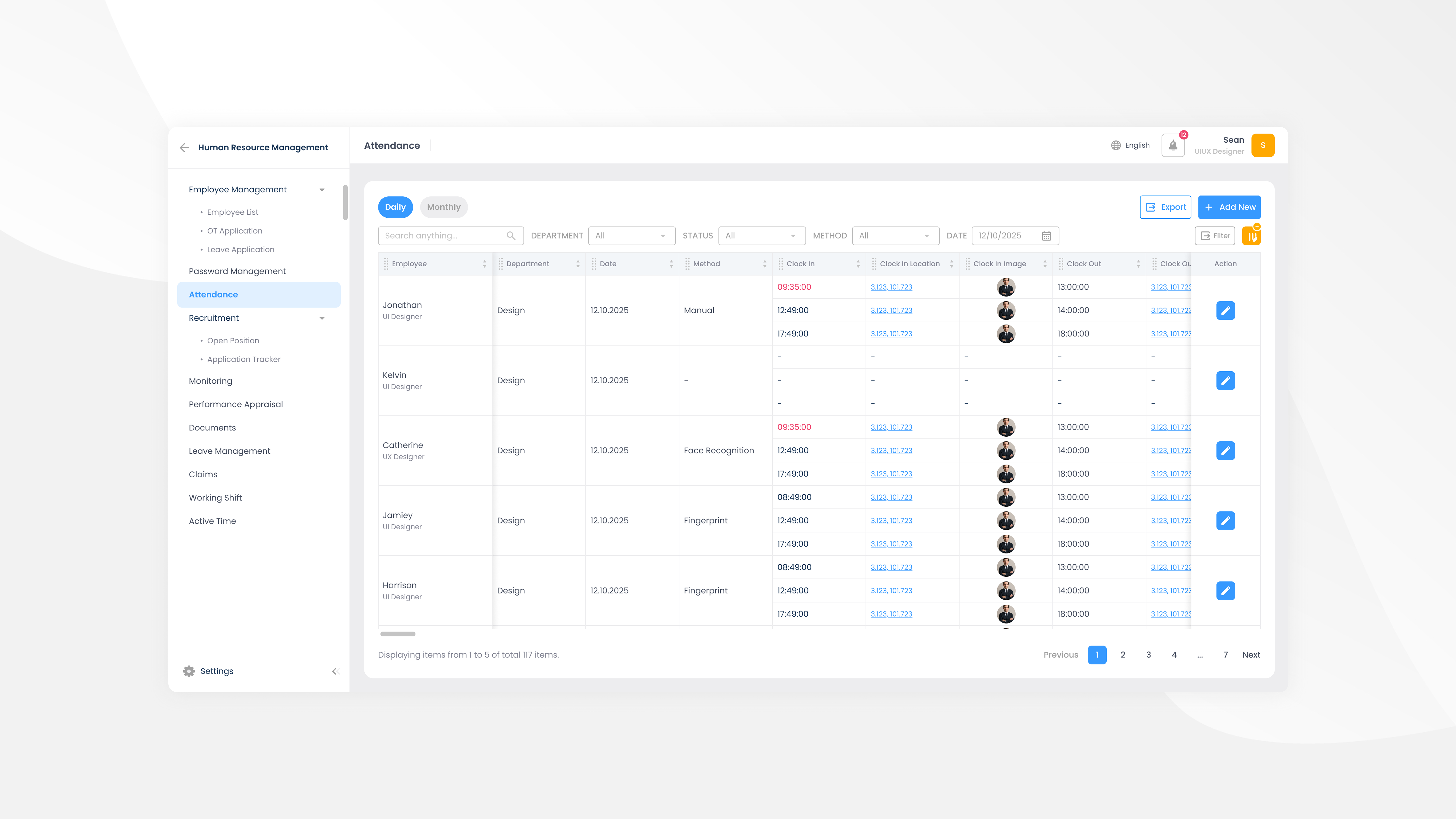The height and width of the screenshot is (819, 1456).
Task: Open Jamiey's 08:49:00 clock-in location link
Action: tap(891, 497)
